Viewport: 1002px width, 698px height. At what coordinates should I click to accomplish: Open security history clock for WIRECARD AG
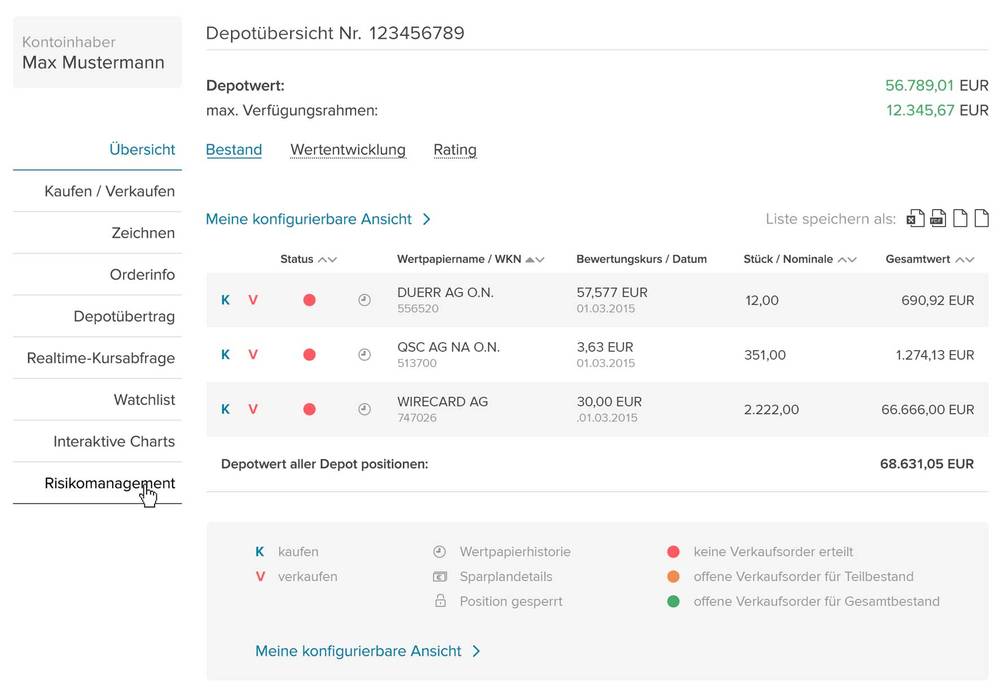[x=364, y=409]
